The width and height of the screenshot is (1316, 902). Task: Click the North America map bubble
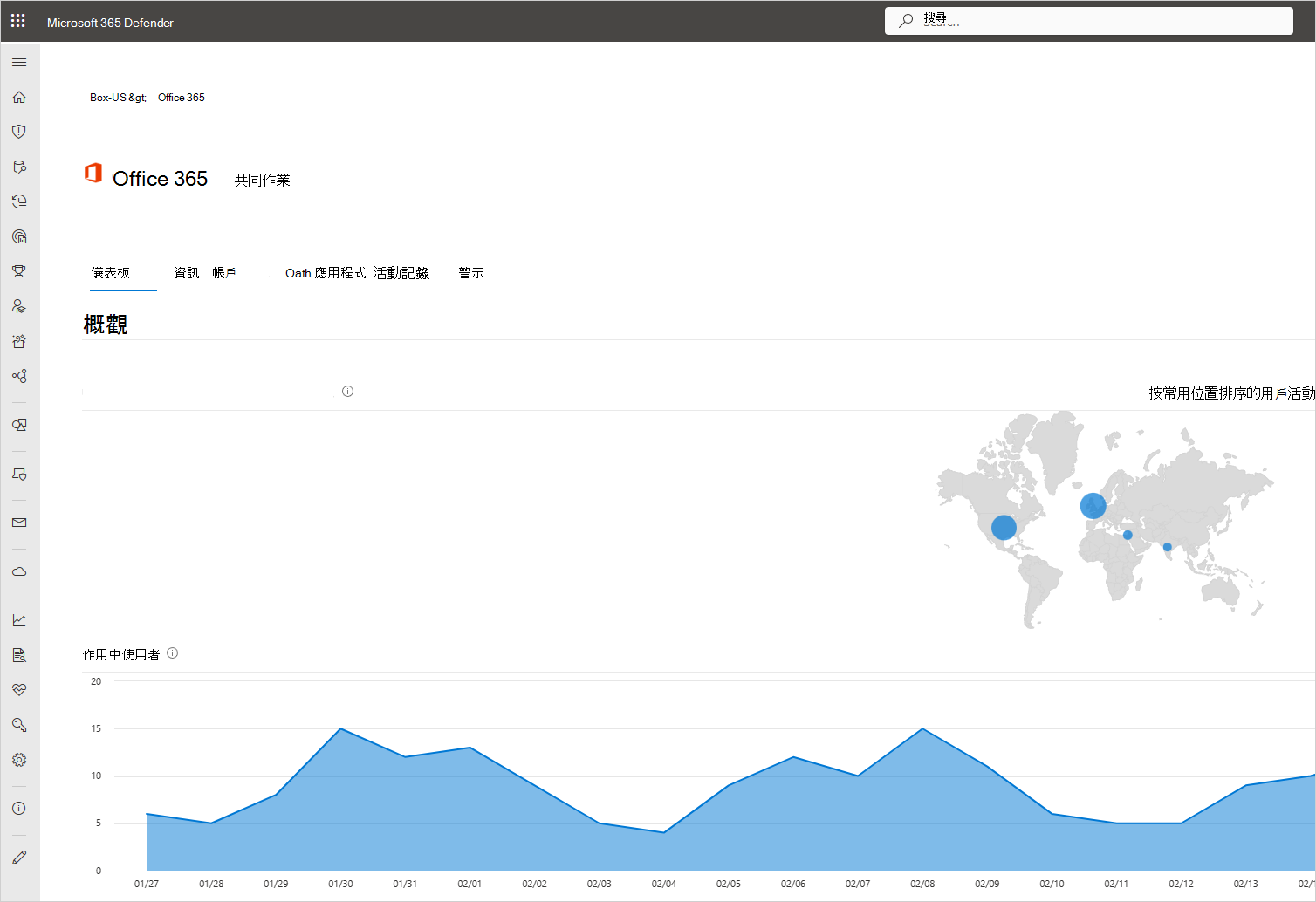point(1004,527)
